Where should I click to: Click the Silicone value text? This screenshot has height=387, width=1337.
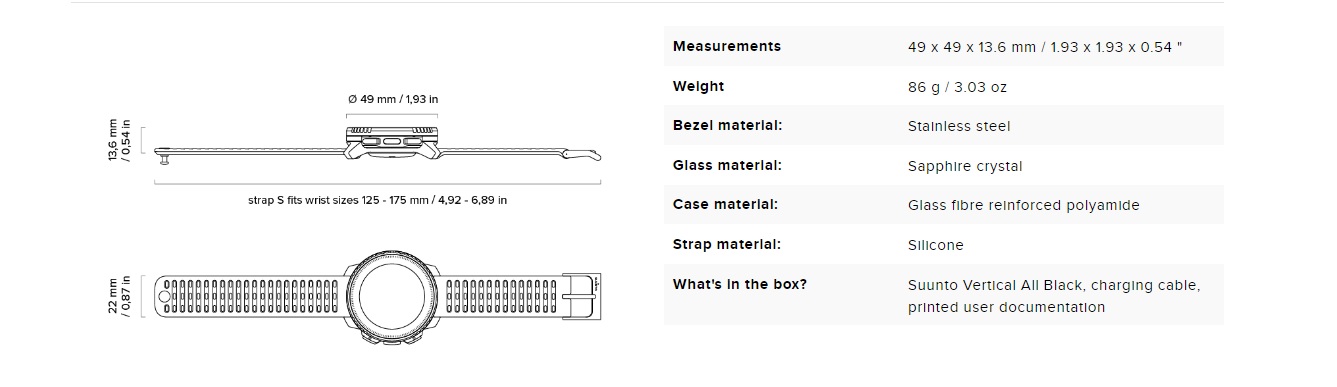(x=936, y=245)
